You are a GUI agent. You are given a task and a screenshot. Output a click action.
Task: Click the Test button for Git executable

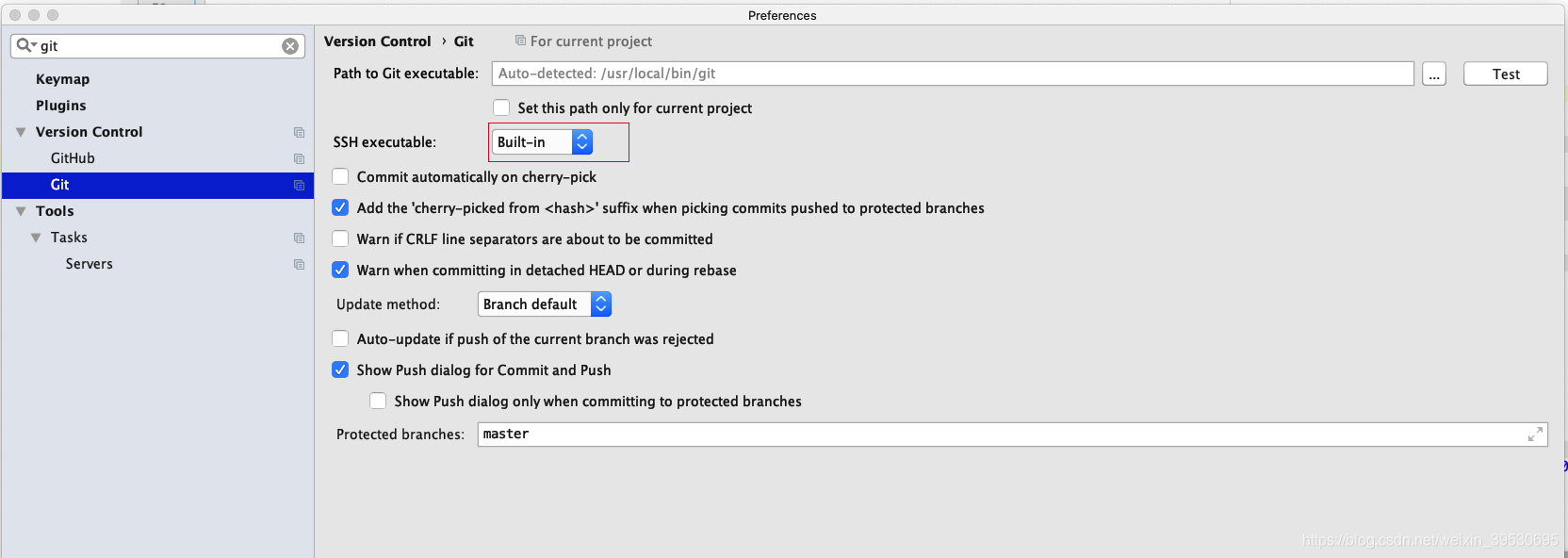click(x=1505, y=74)
